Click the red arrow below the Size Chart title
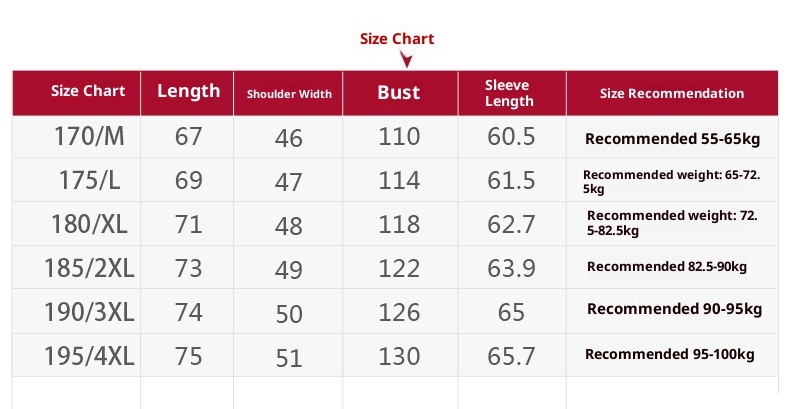This screenshot has width=790, height=409. click(x=398, y=59)
